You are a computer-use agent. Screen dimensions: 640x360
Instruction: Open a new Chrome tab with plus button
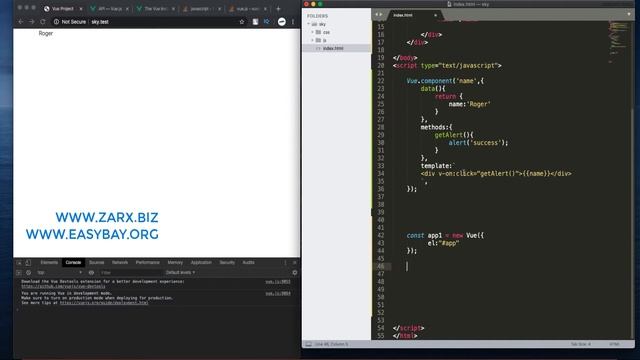pos(278,9)
